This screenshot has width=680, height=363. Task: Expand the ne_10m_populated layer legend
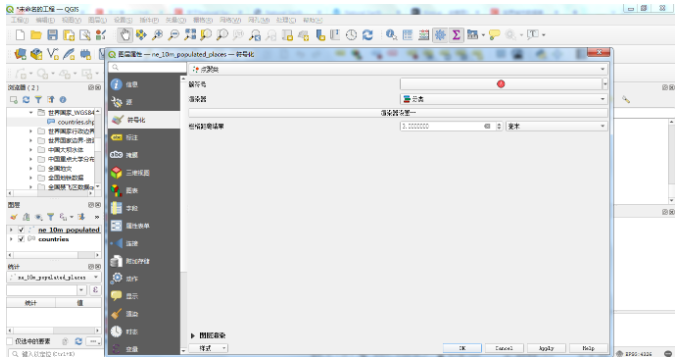click(11, 230)
